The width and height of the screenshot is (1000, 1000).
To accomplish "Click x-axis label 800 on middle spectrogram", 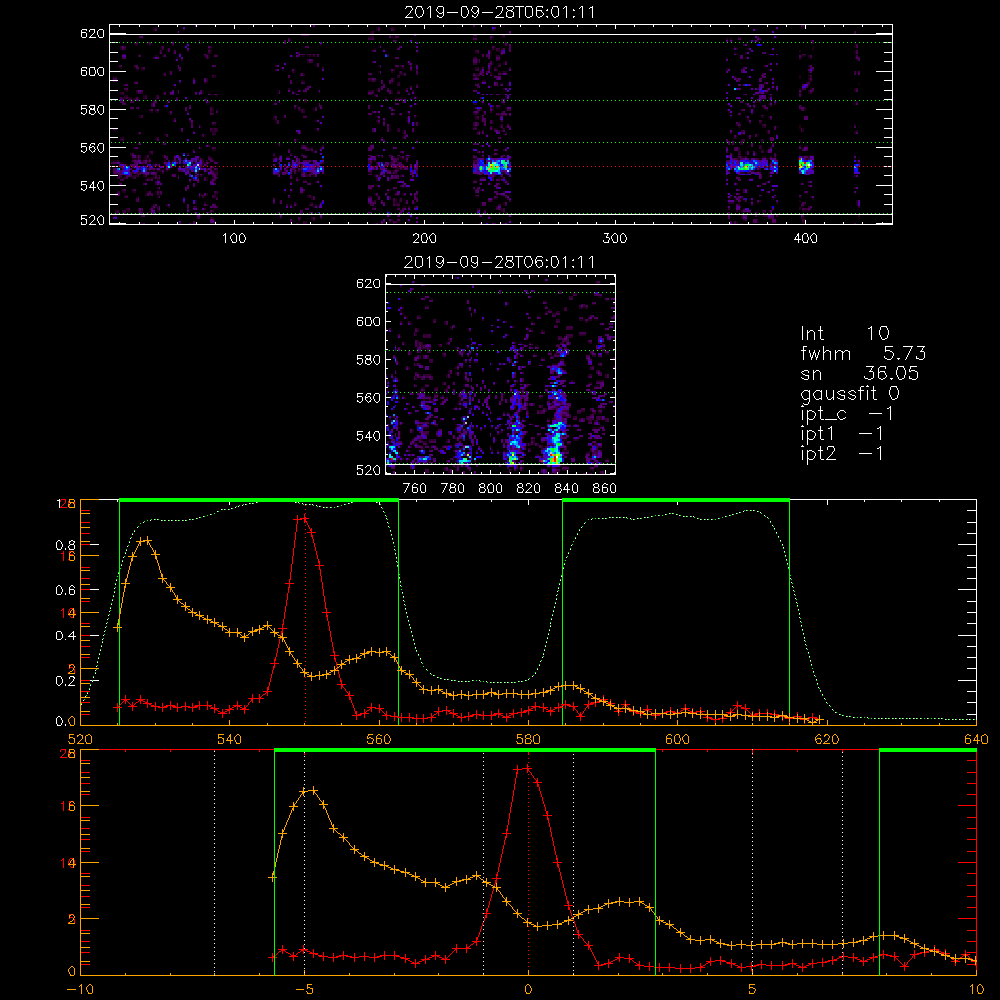I will pyautogui.click(x=490, y=489).
